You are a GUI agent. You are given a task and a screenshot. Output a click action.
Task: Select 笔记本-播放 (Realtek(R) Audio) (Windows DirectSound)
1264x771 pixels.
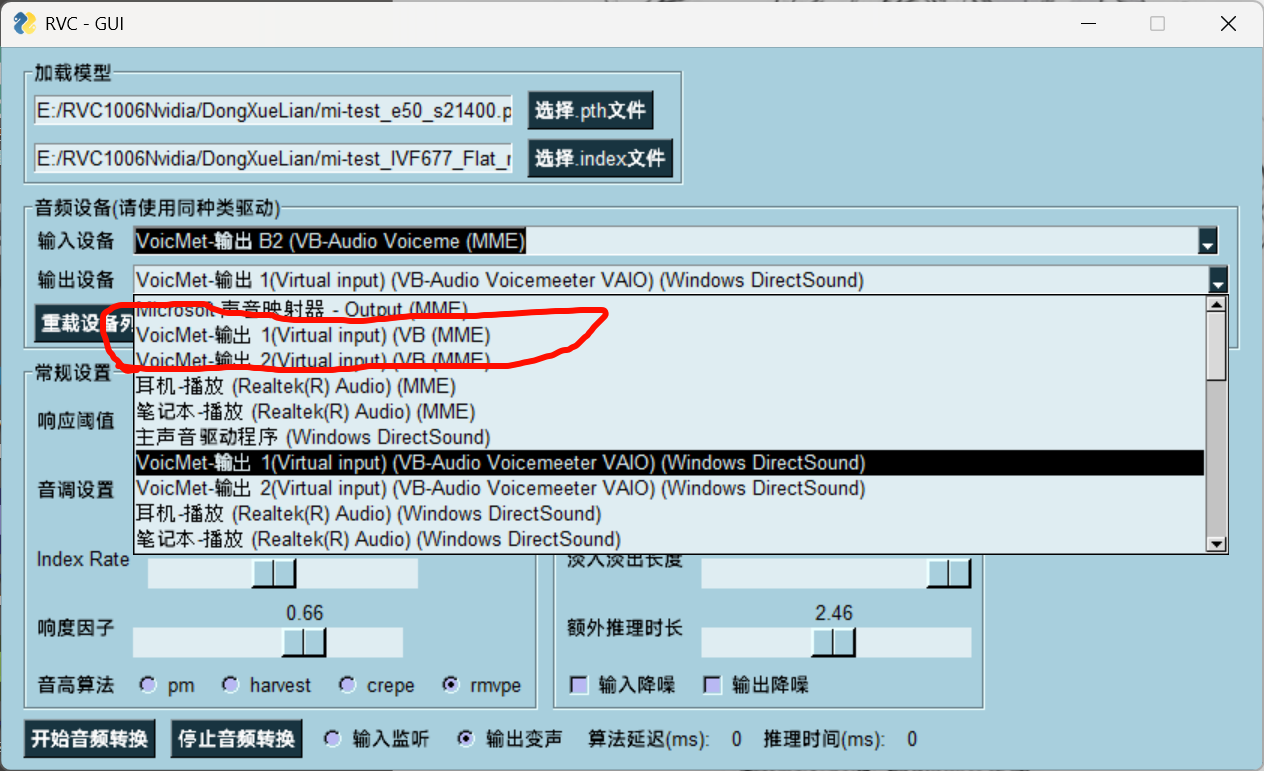(669, 539)
